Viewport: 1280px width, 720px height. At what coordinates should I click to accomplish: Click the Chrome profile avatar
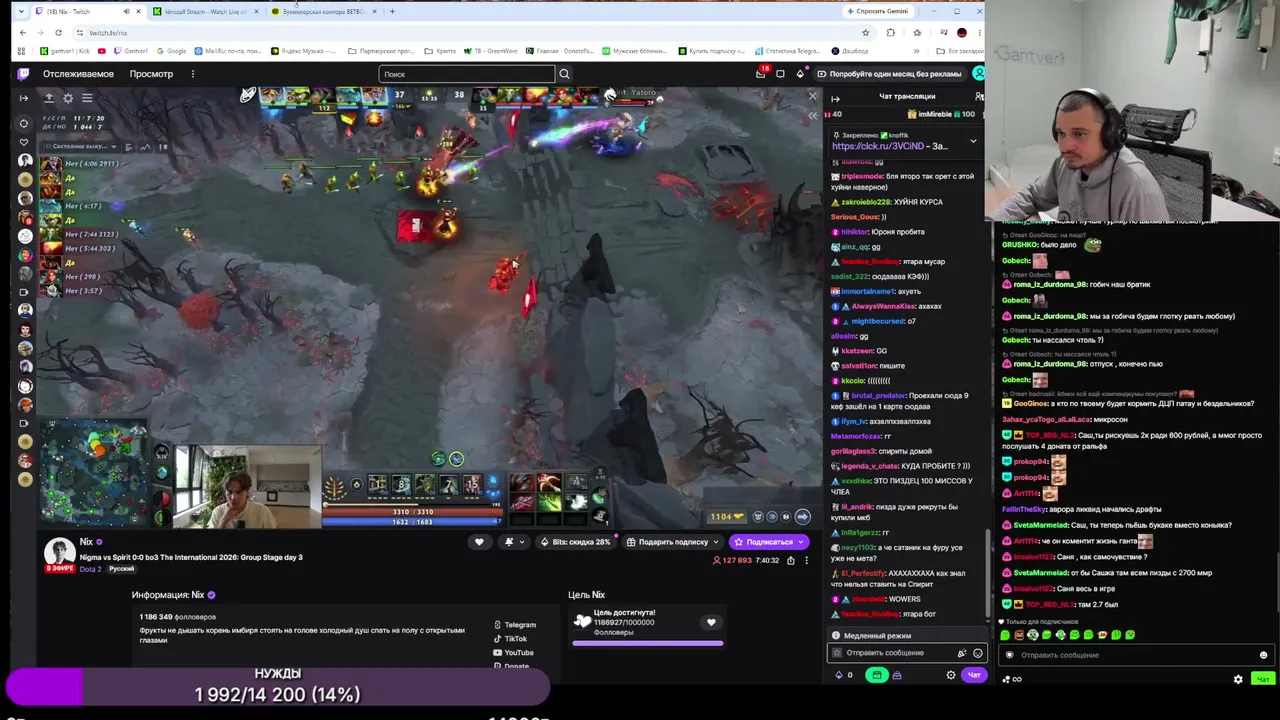tap(961, 32)
